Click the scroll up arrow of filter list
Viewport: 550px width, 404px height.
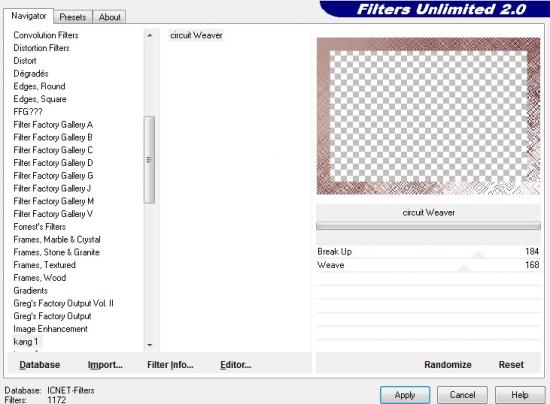(150, 35)
